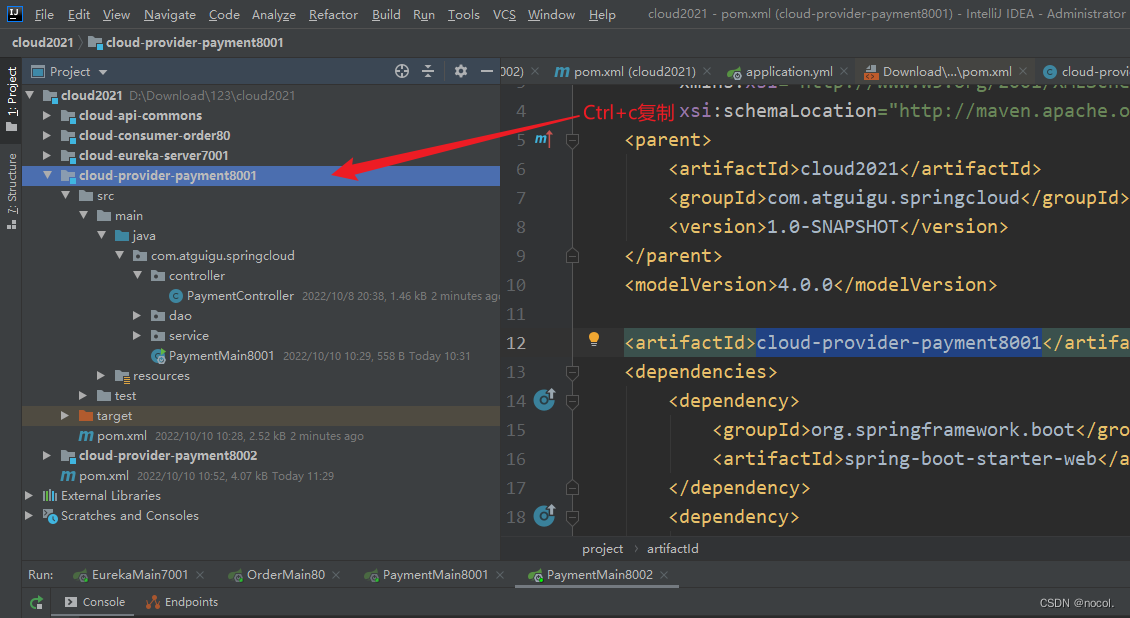Open Project panel settings gear
1130x618 pixels.
(461, 71)
